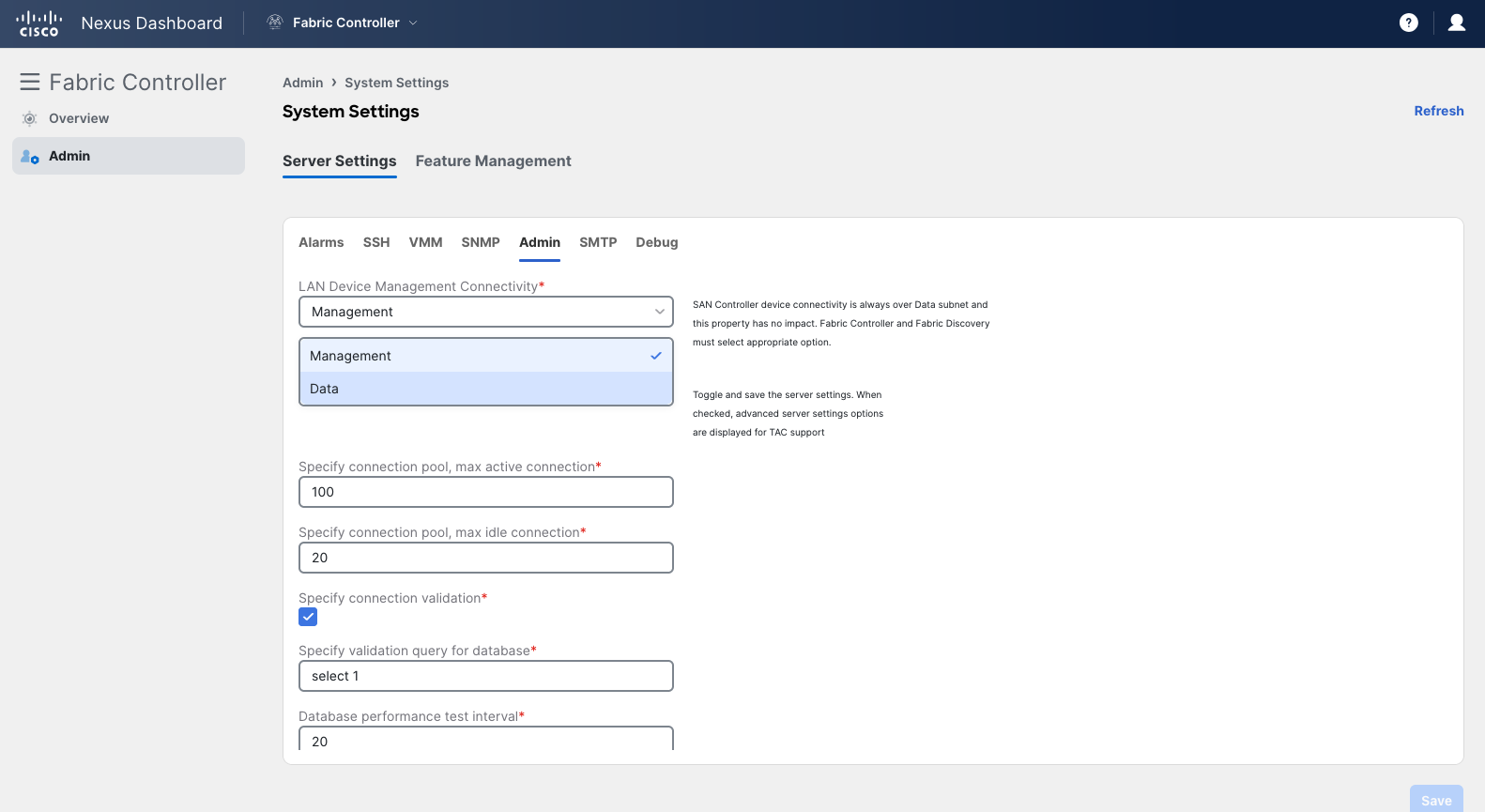Click the Fabric Controller sidebar title
Viewport: 1485px width, 812px height.
click(x=138, y=82)
